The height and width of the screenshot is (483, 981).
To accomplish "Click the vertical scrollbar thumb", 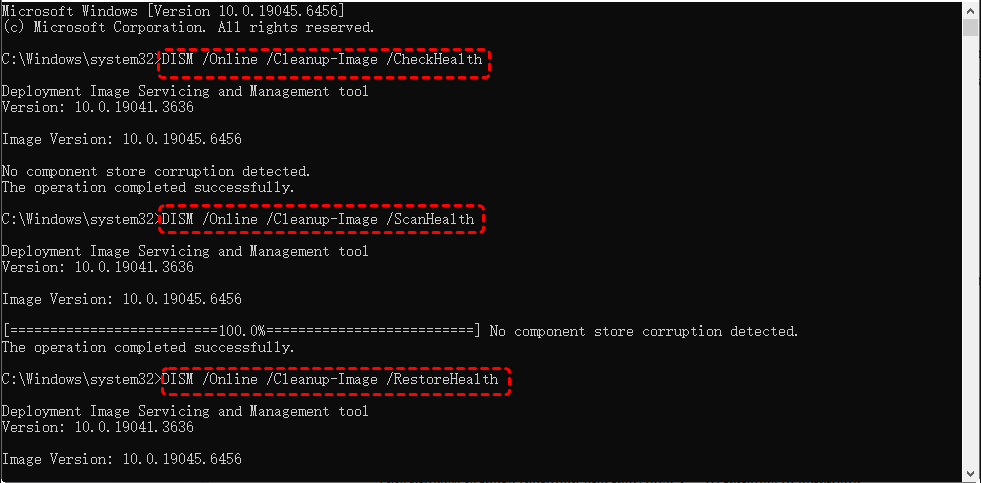I will [x=970, y=27].
